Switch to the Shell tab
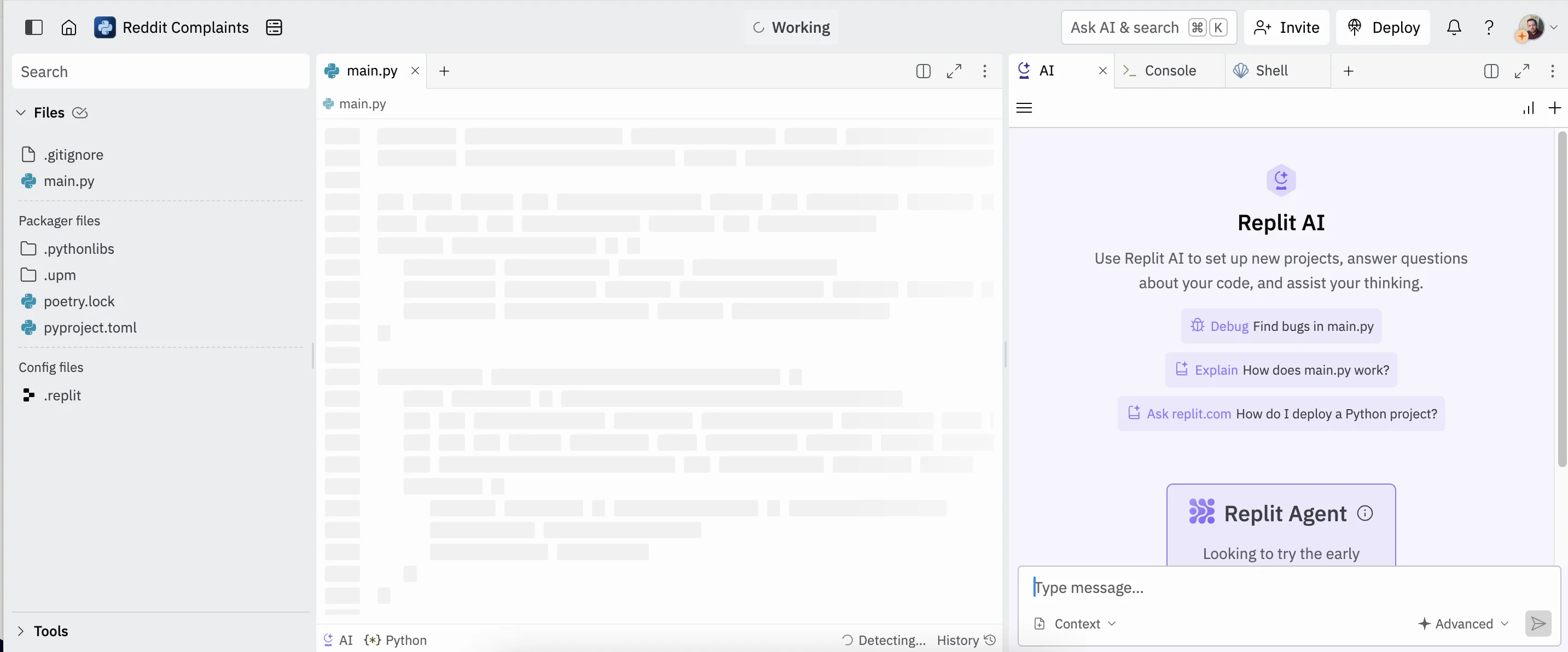Viewport: 1568px width, 652px height. 1271,71
